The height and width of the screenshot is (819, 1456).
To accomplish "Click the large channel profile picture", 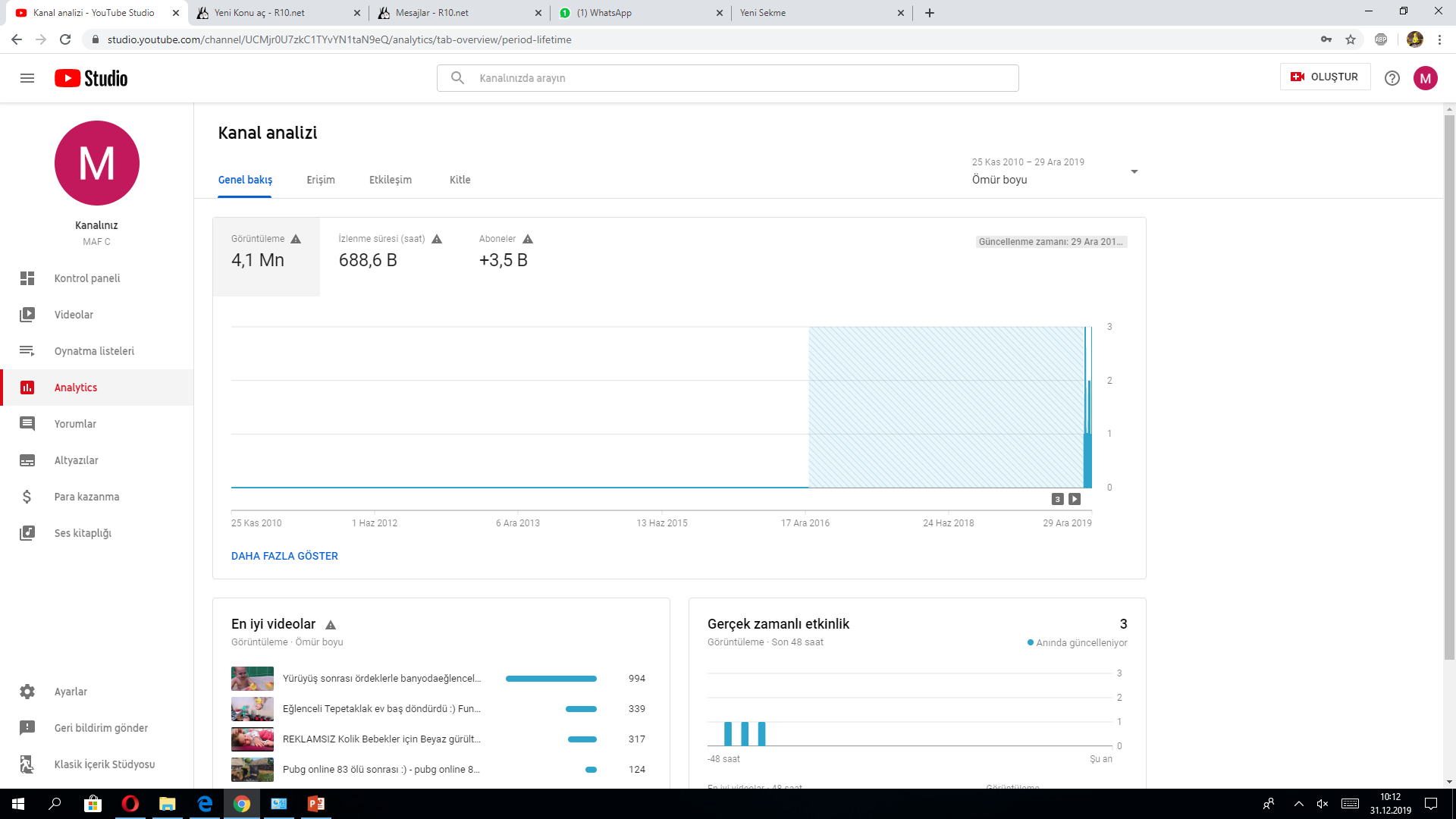I will 97,163.
